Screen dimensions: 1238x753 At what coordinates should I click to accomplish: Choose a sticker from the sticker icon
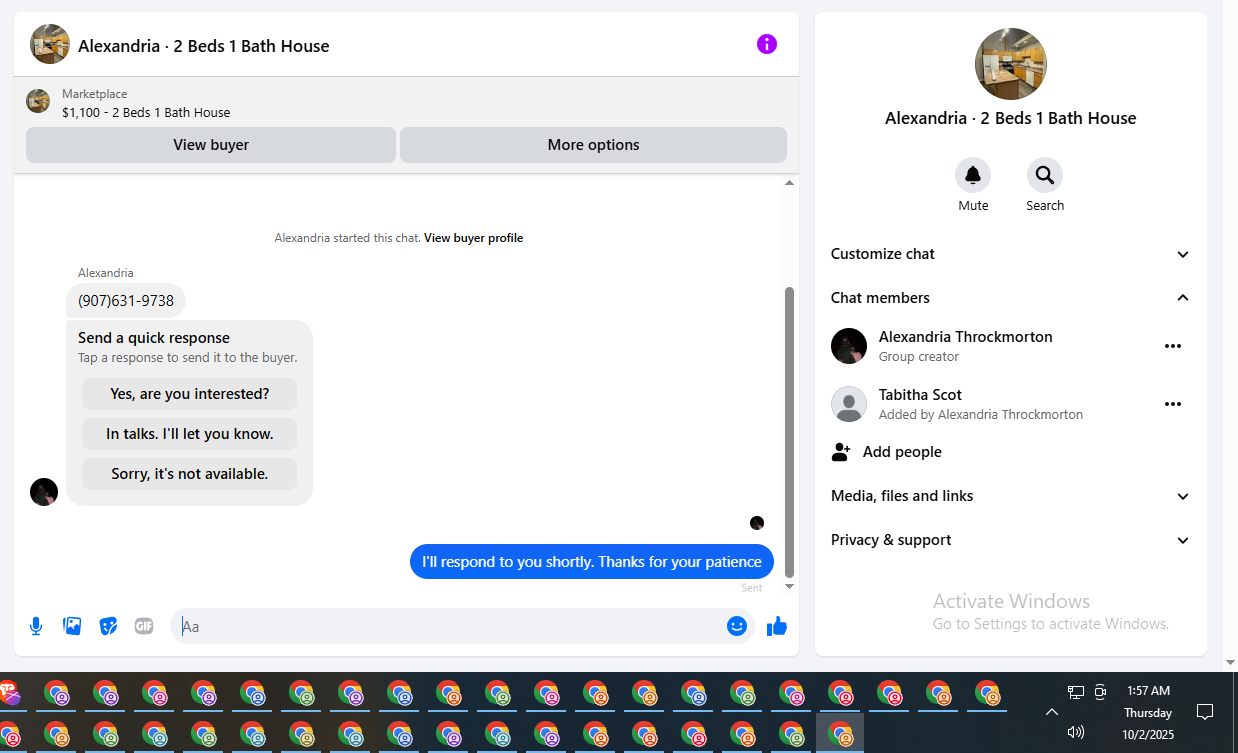(x=108, y=626)
